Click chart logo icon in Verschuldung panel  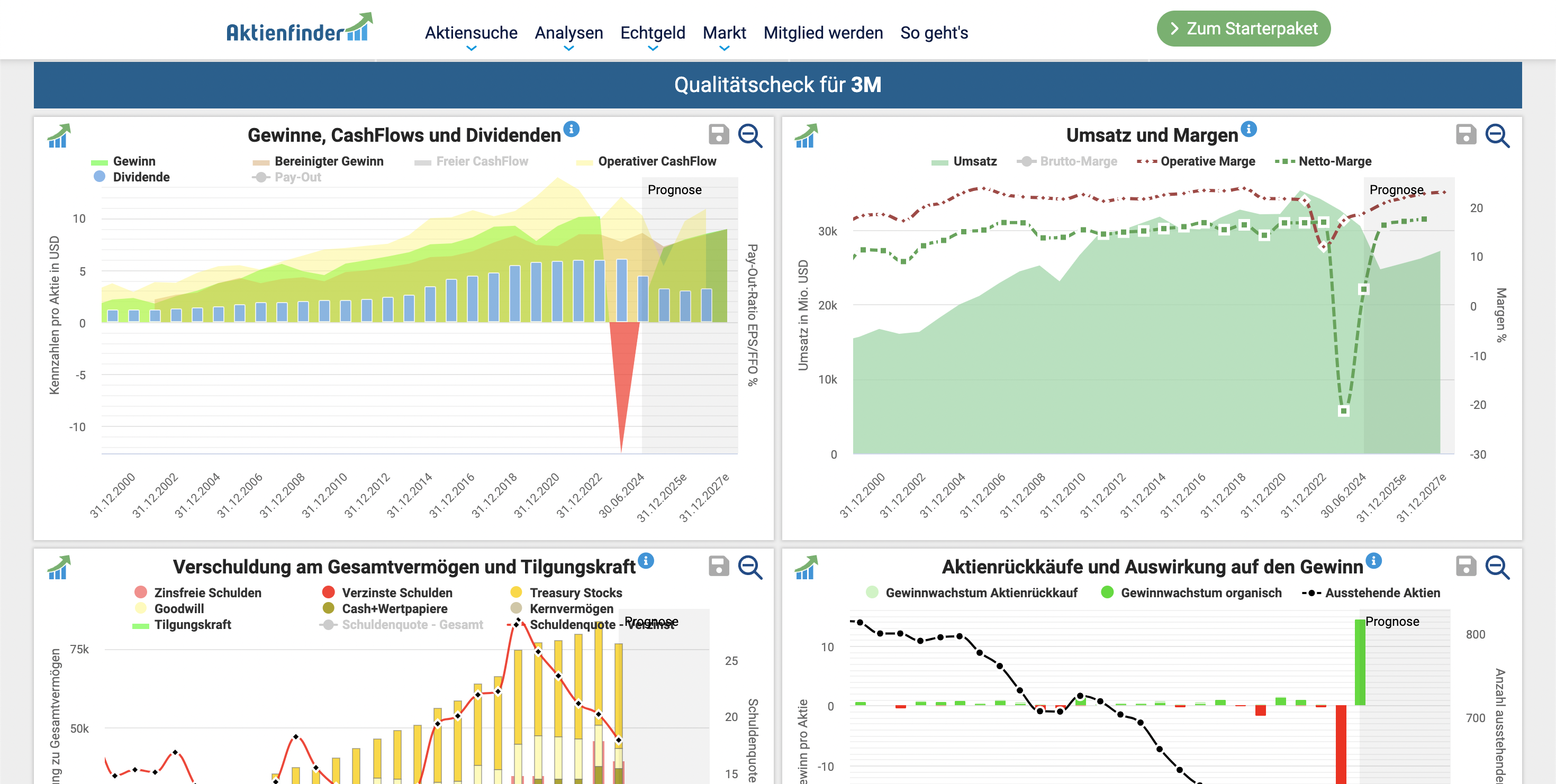pos(59,567)
